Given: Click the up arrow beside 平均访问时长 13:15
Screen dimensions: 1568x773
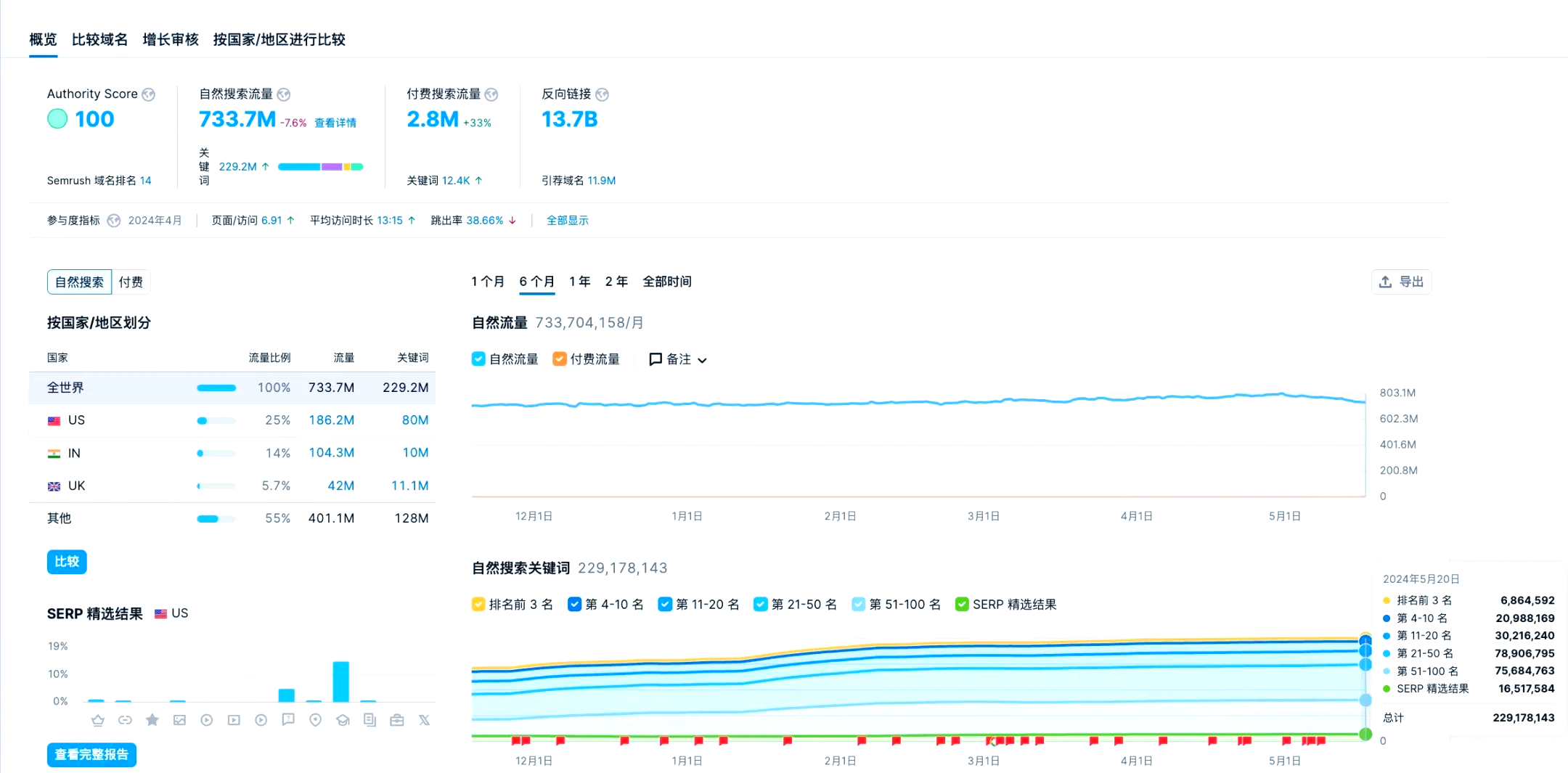Looking at the screenshot, I should pos(412,221).
